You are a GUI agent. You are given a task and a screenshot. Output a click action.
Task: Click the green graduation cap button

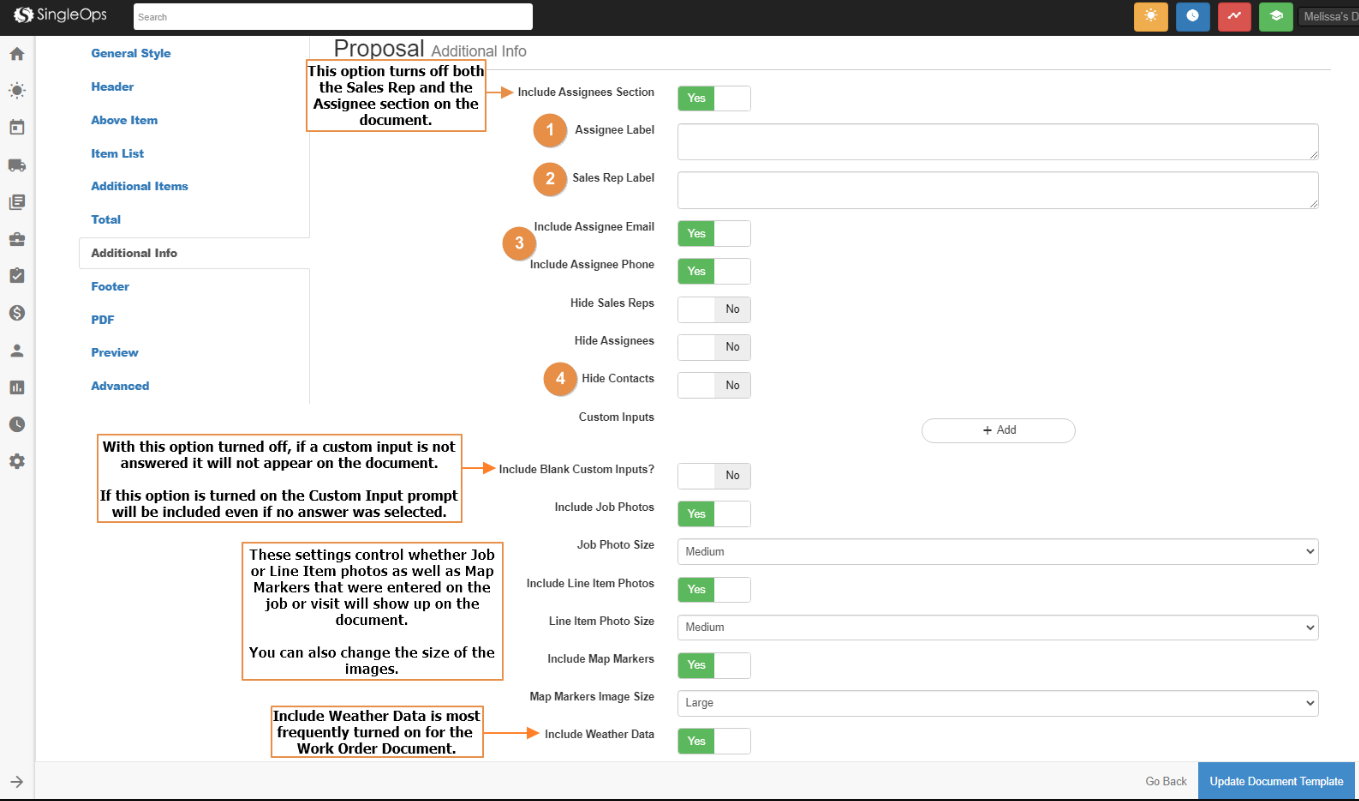1275,17
